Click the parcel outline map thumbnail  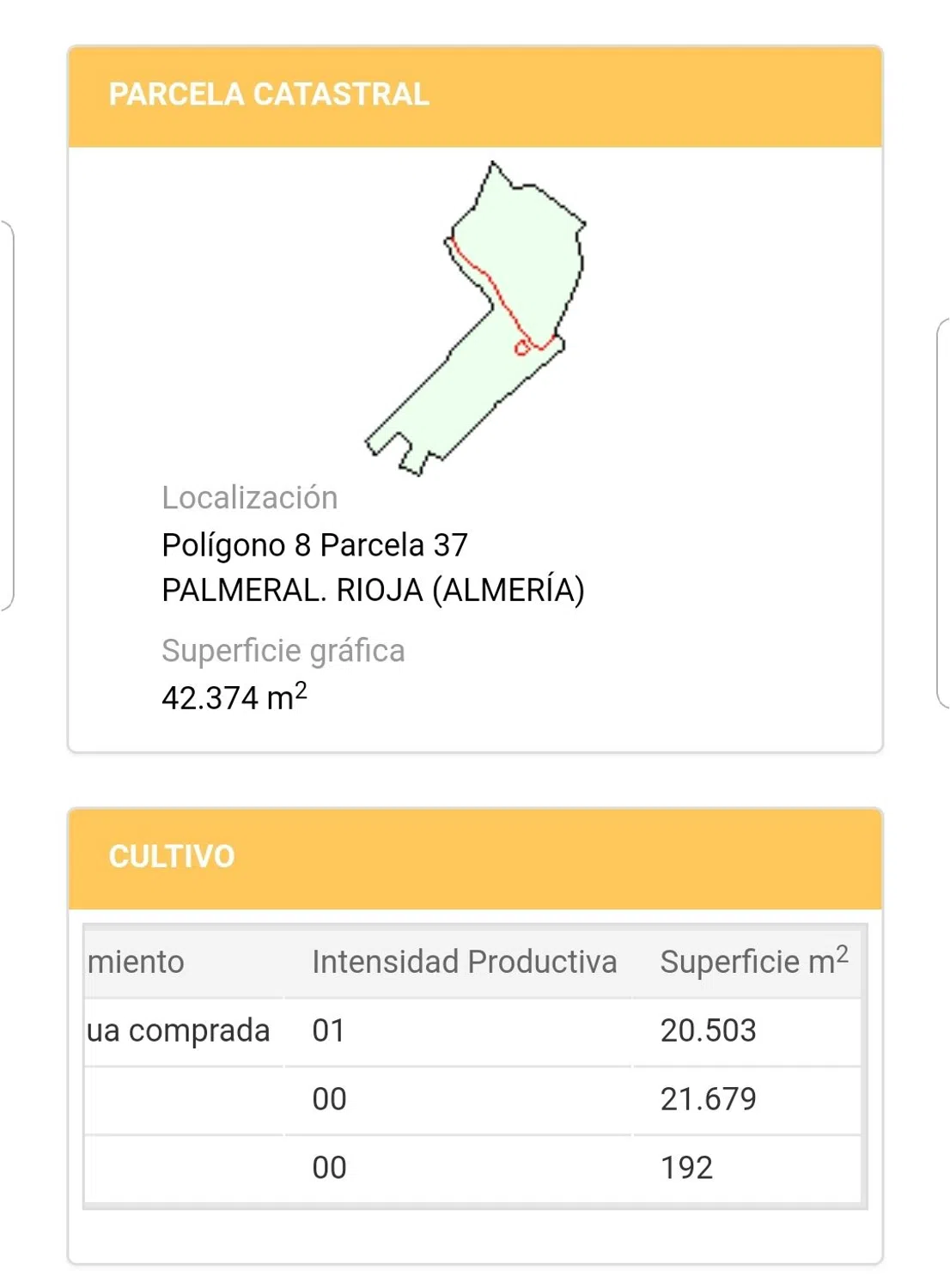[x=477, y=319]
